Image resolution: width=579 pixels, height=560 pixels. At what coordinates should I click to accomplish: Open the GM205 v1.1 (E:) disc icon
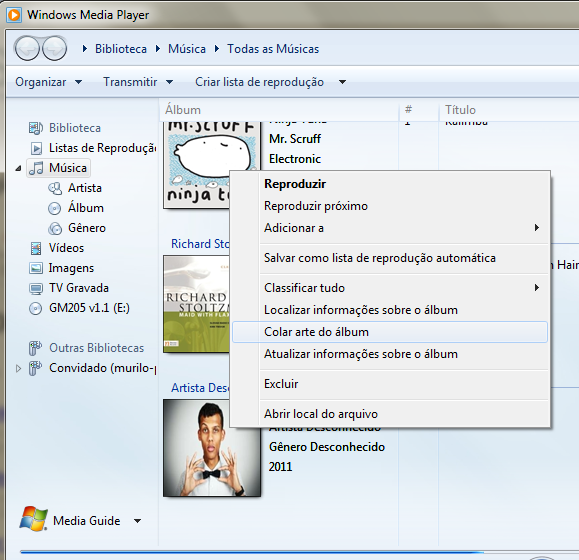pyautogui.click(x=35, y=308)
